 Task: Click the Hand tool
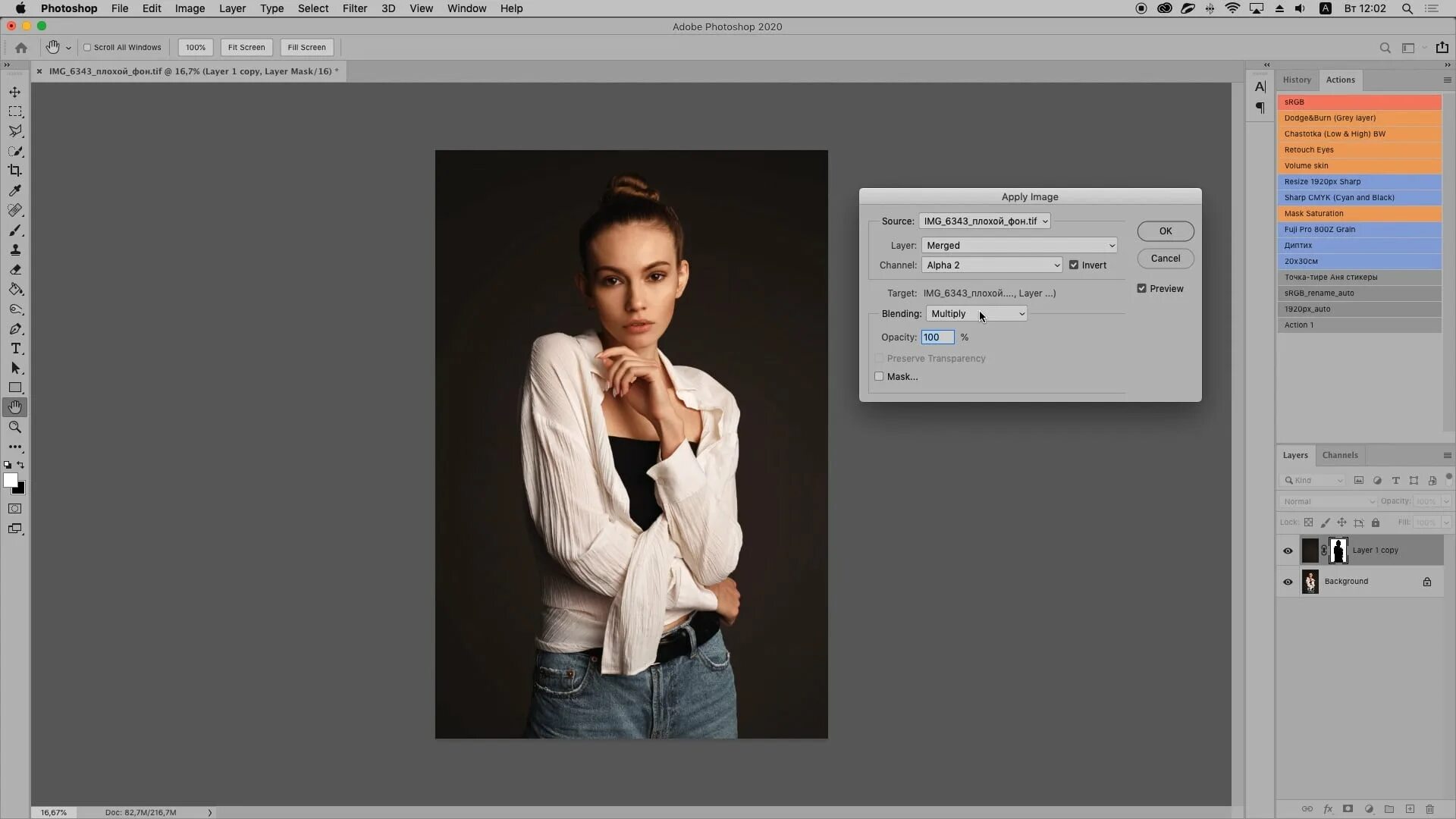click(x=15, y=406)
